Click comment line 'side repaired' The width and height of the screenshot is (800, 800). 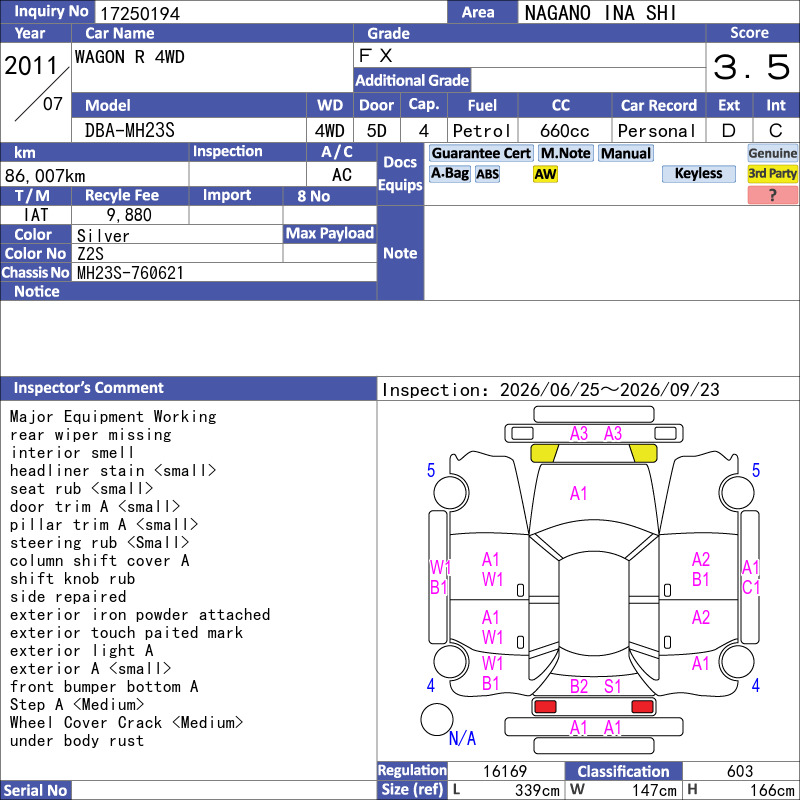[x=68, y=596]
